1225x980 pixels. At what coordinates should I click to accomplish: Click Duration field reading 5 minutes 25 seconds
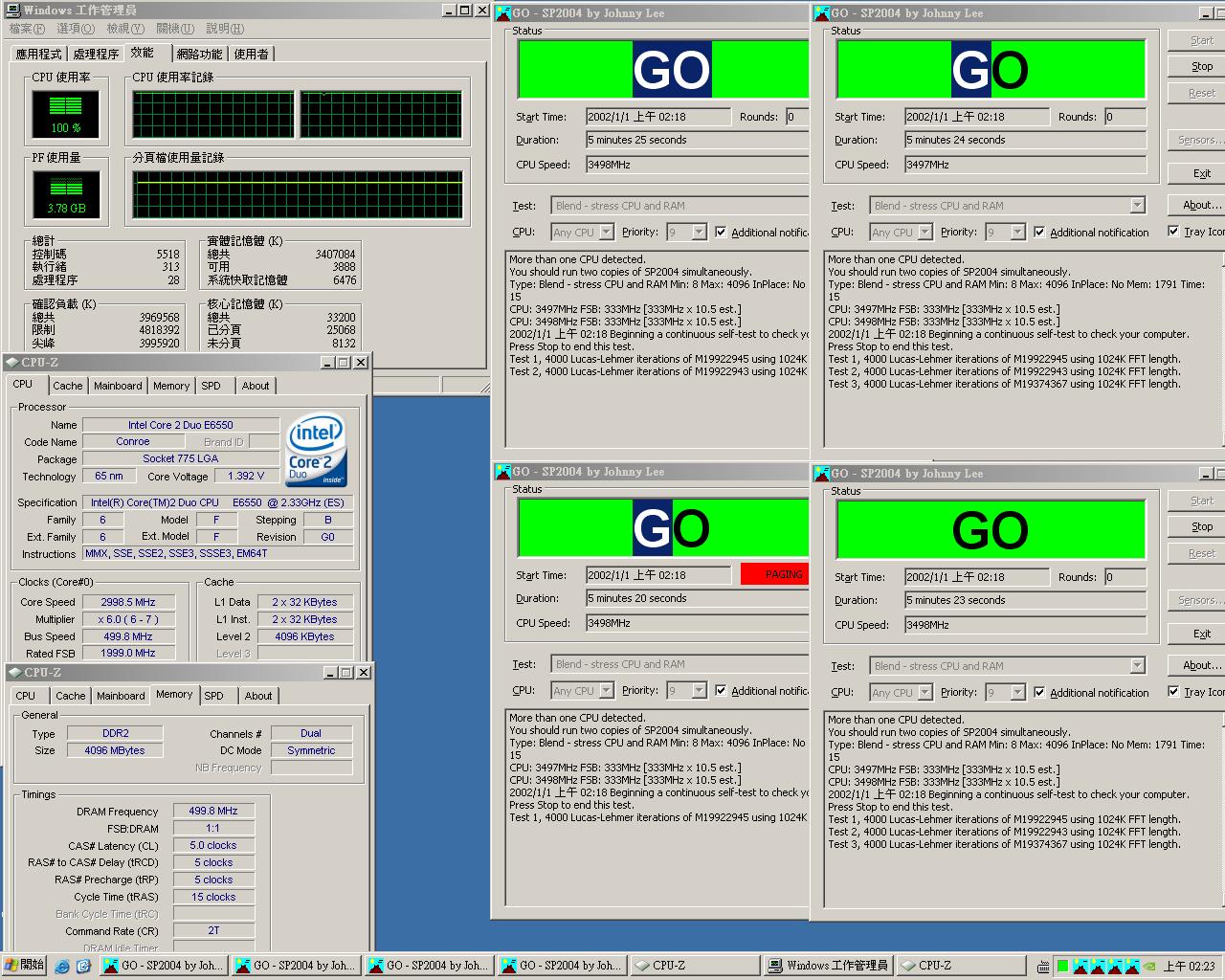point(698,140)
